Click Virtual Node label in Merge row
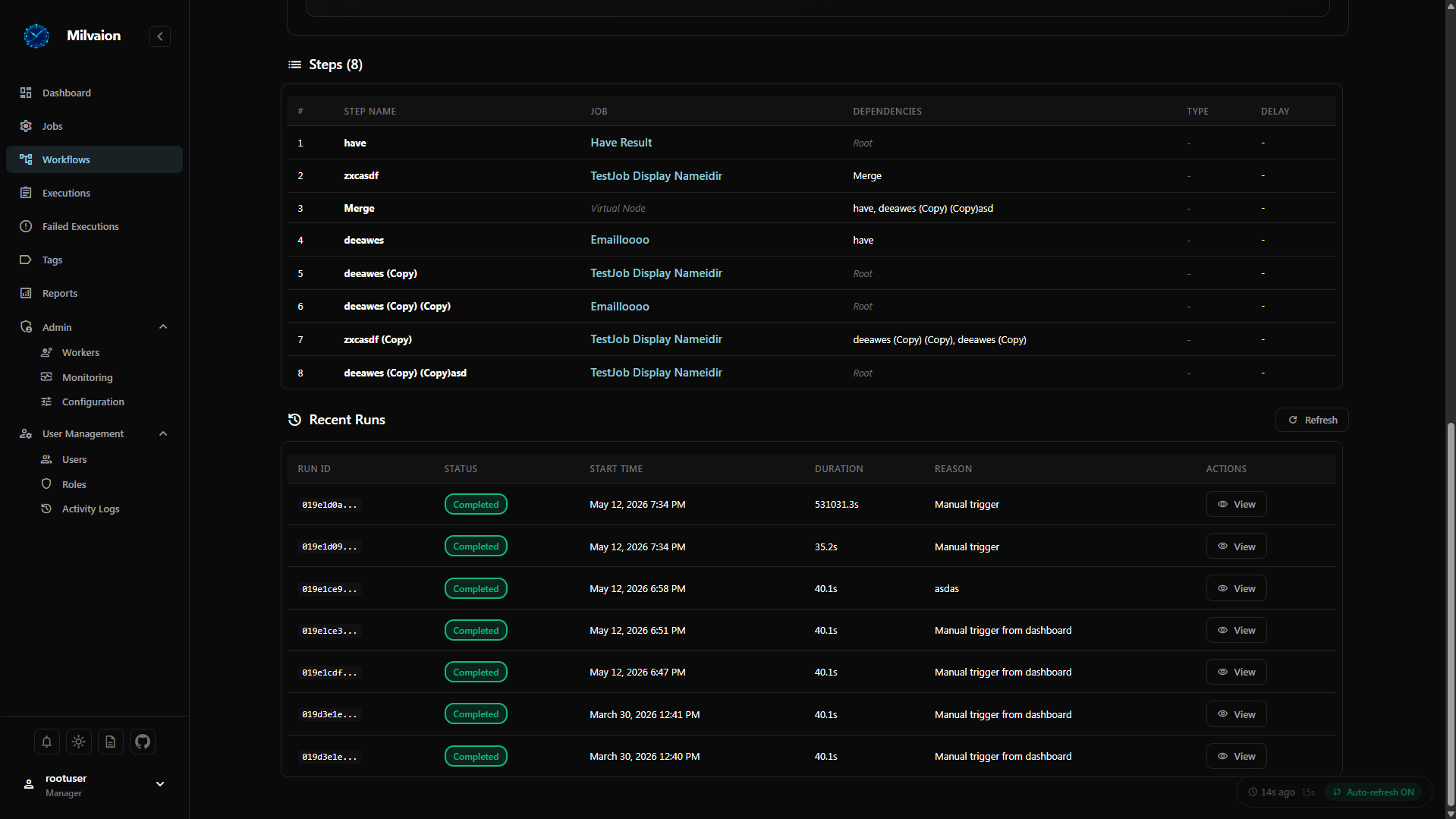 coord(618,208)
